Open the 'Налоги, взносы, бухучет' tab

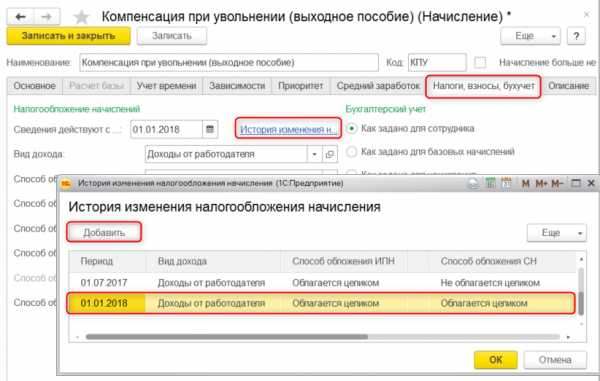point(483,86)
